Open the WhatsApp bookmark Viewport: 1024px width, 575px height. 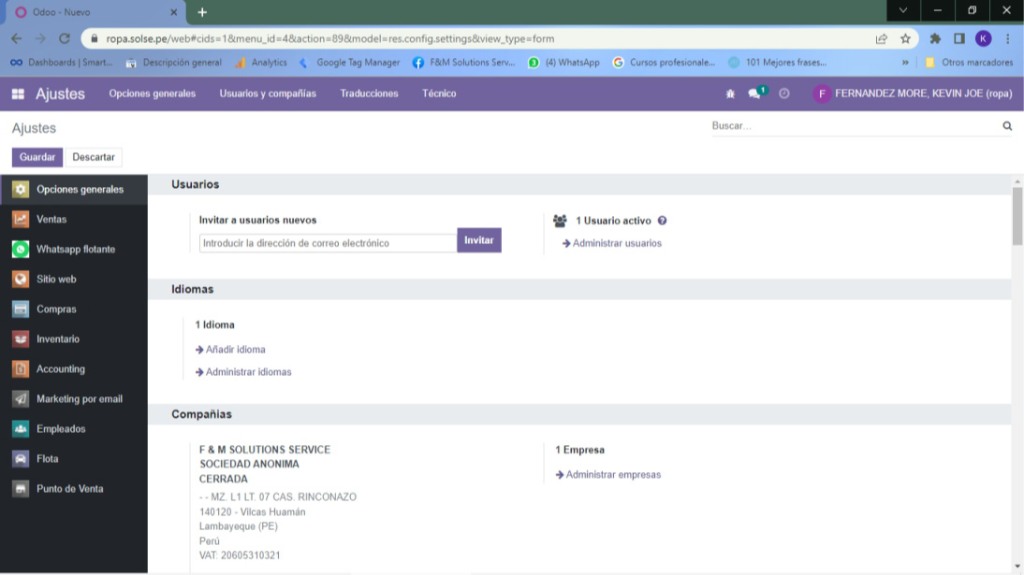point(564,63)
